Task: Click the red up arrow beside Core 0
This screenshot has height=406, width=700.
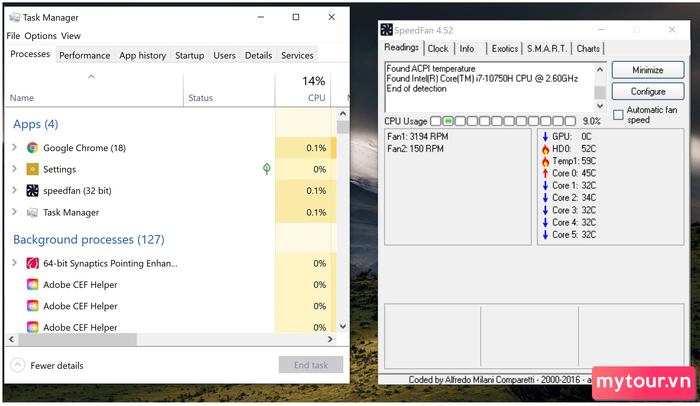Action: pos(545,173)
